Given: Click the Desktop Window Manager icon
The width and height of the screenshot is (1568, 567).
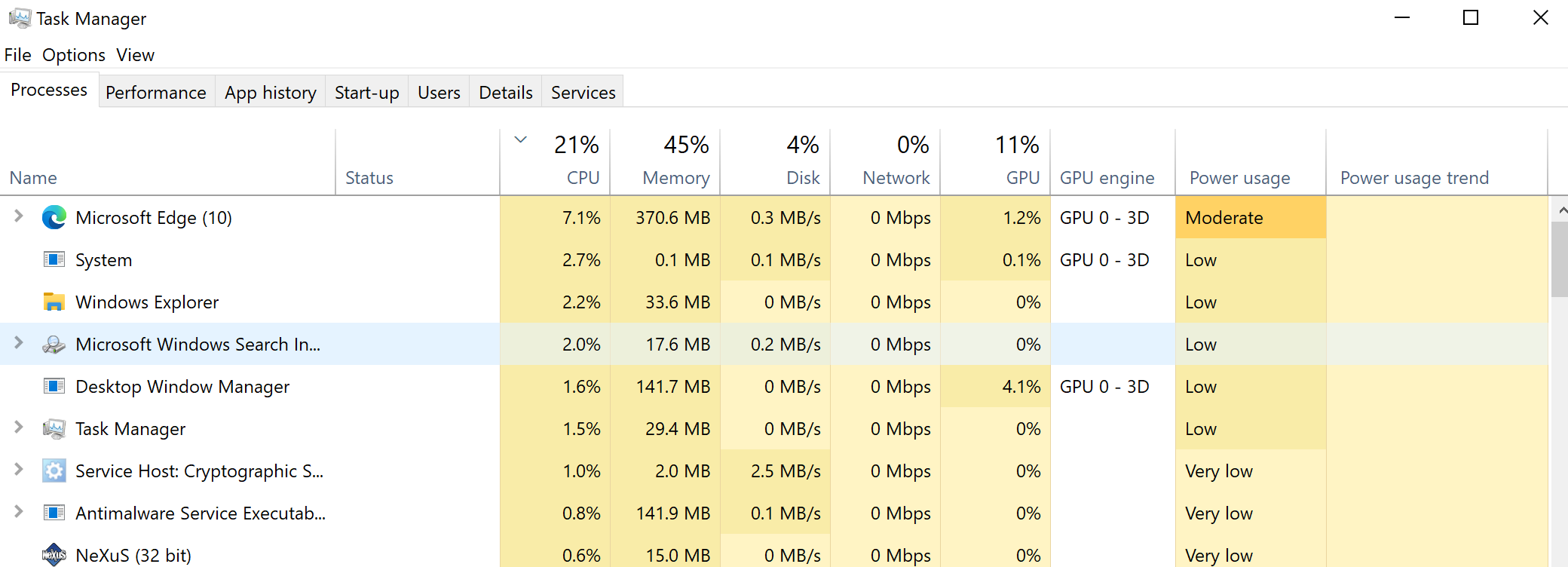Looking at the screenshot, I should pos(53,386).
